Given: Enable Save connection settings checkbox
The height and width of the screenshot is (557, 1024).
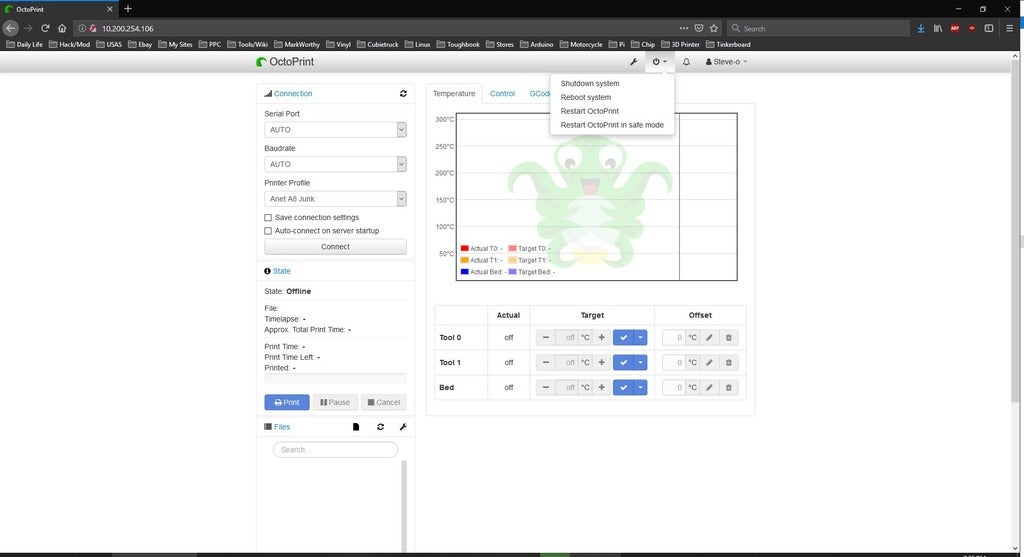Looking at the screenshot, I should tap(268, 217).
